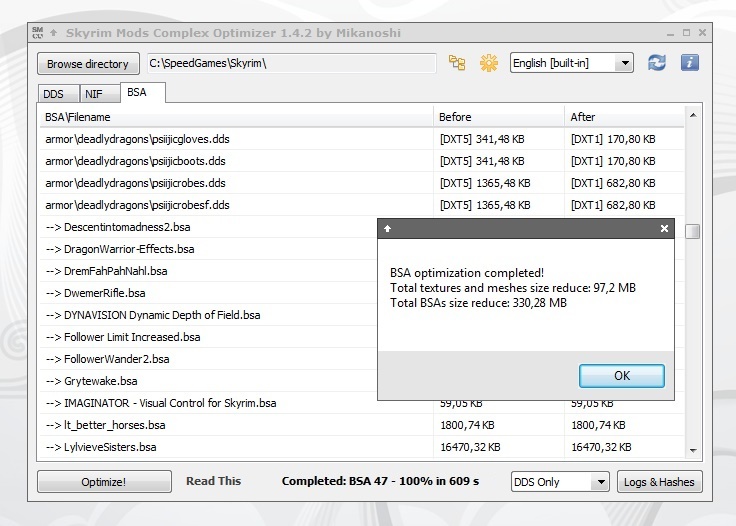Open the English language dropdown
The height and width of the screenshot is (526, 736).
571,63
